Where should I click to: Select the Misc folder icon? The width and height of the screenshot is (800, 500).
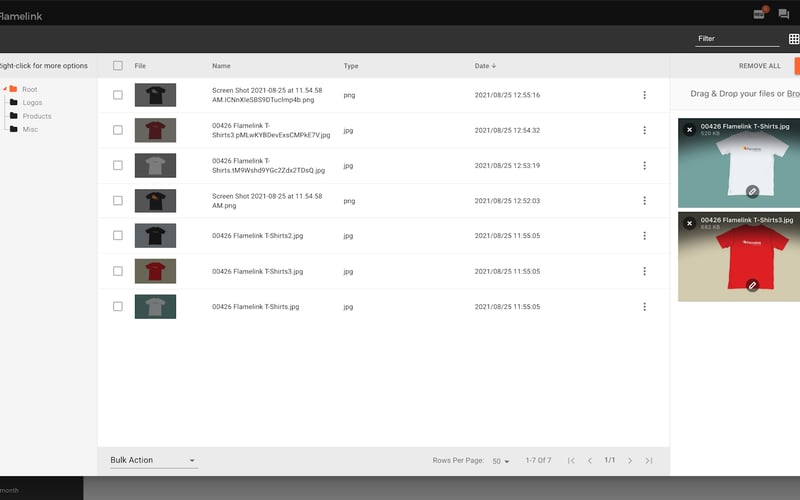14,129
